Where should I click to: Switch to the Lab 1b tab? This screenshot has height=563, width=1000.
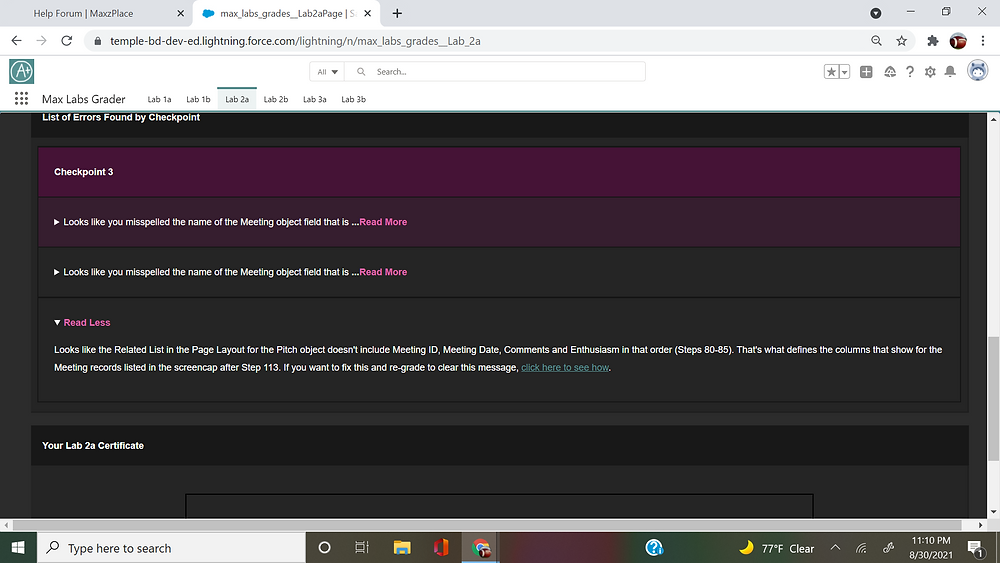point(198,99)
